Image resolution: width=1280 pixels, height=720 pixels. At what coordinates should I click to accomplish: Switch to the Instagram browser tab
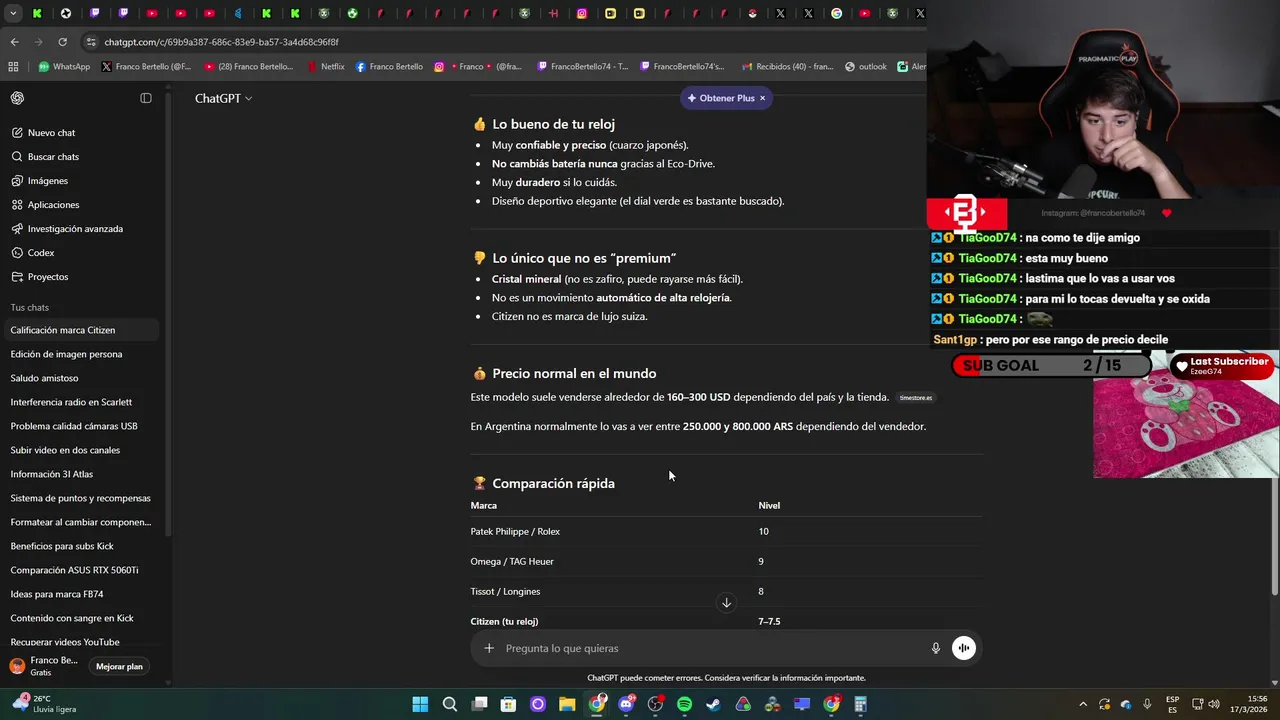(582, 13)
